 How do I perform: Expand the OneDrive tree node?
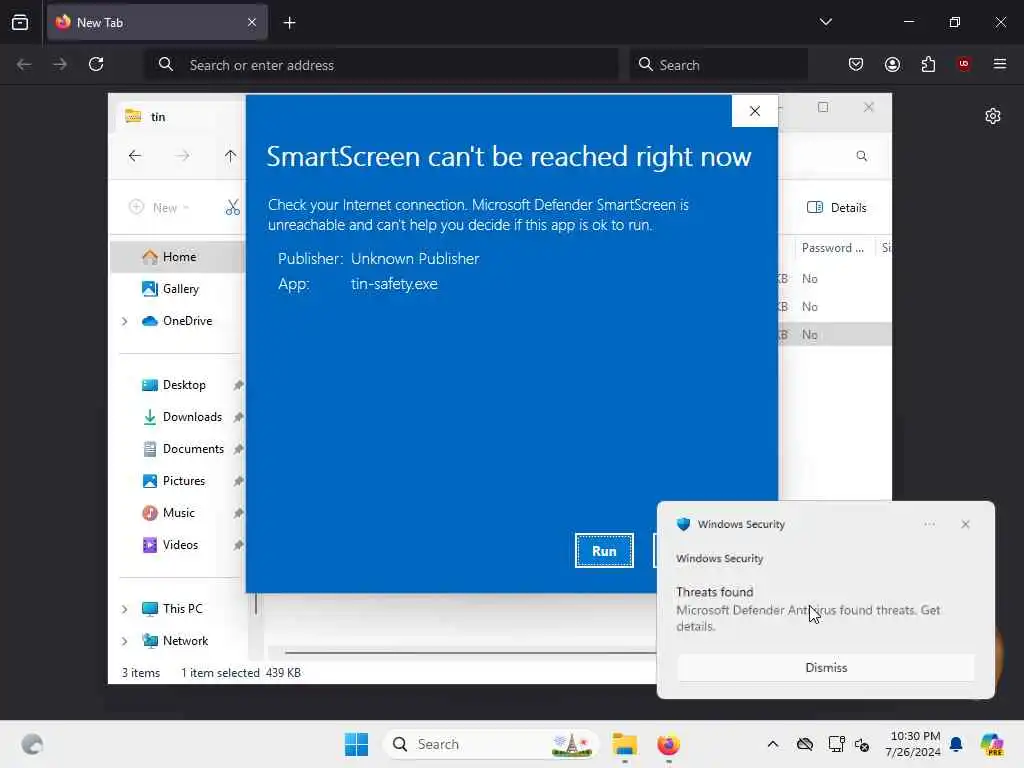pyautogui.click(x=125, y=321)
